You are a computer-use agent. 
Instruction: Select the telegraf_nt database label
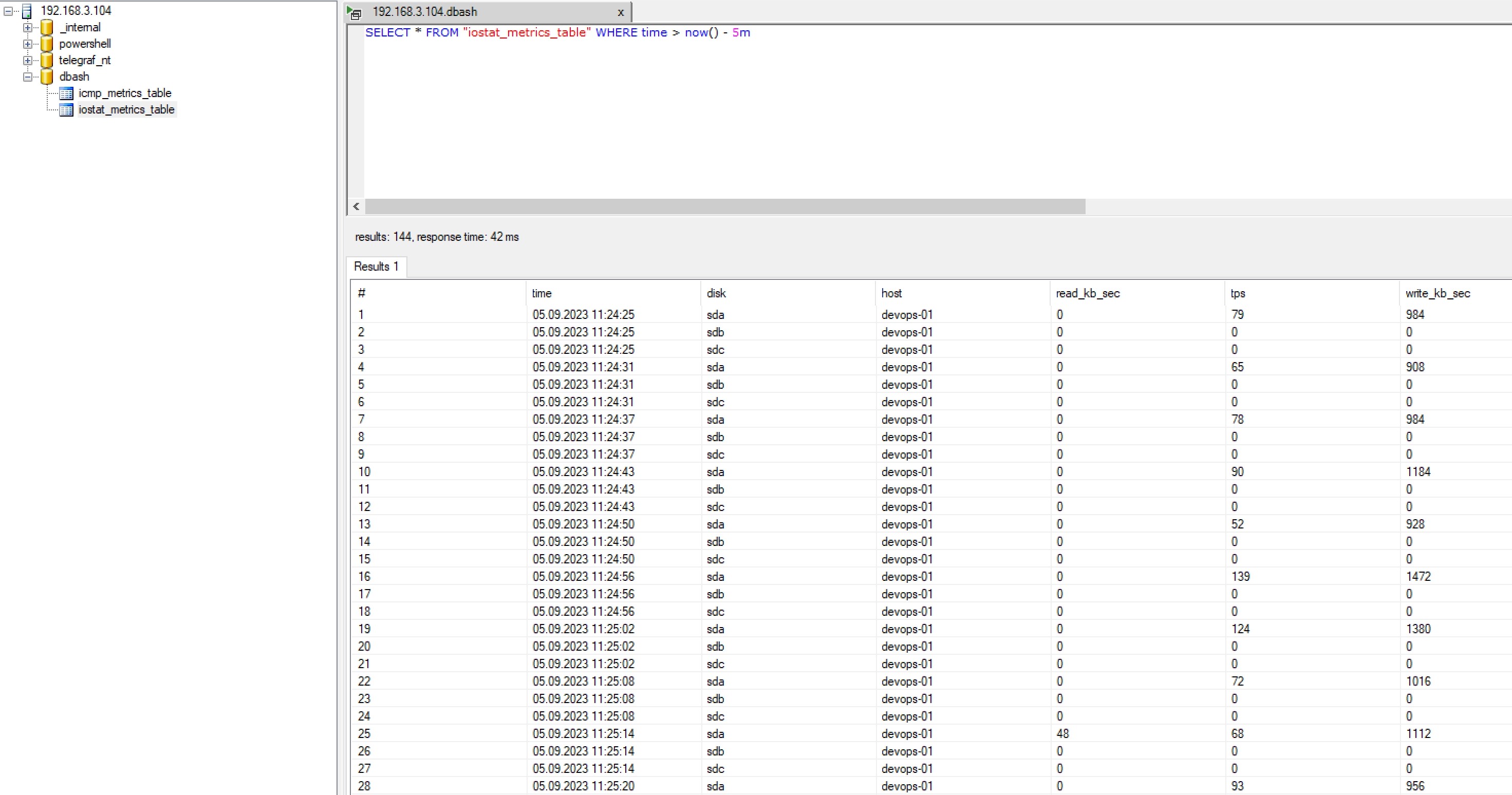(85, 60)
